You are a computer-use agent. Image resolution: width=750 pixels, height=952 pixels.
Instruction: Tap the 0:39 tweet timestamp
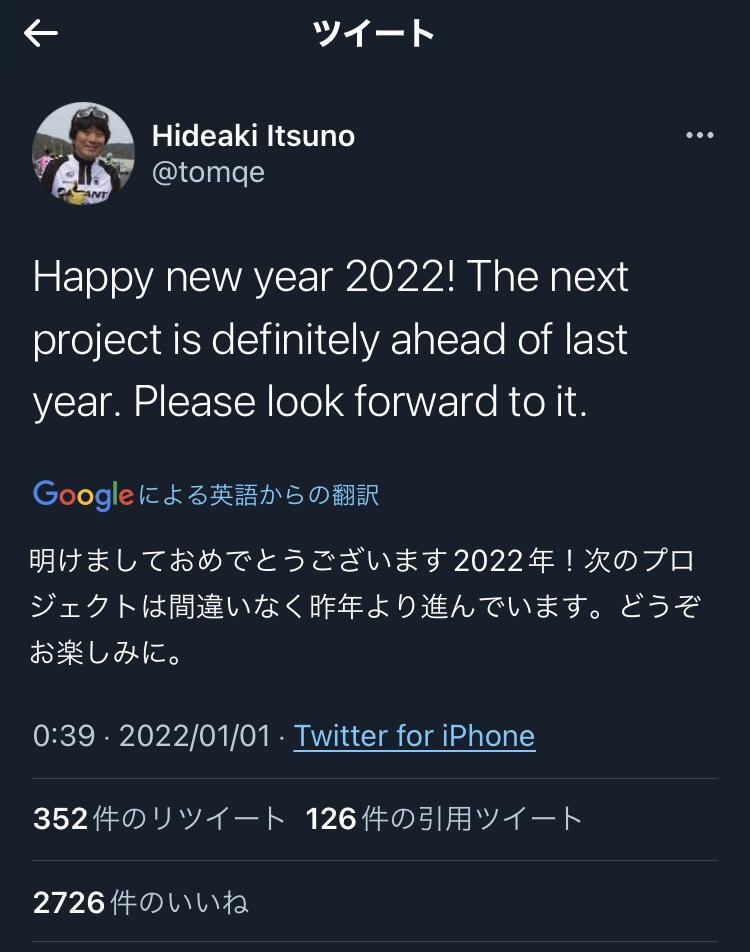[63, 736]
